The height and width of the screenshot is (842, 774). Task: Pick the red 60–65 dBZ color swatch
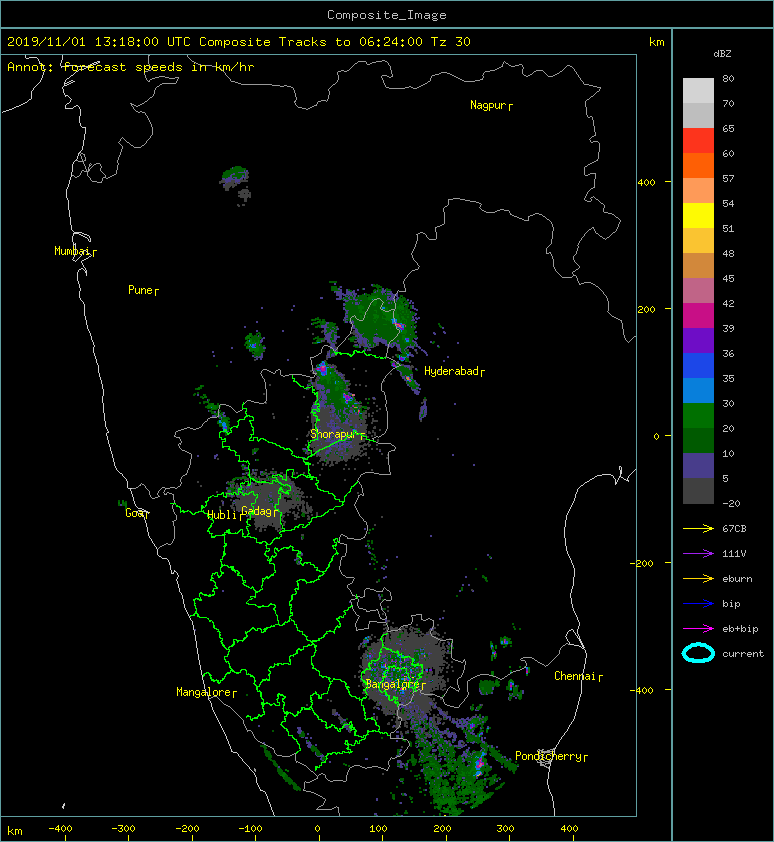point(698,141)
